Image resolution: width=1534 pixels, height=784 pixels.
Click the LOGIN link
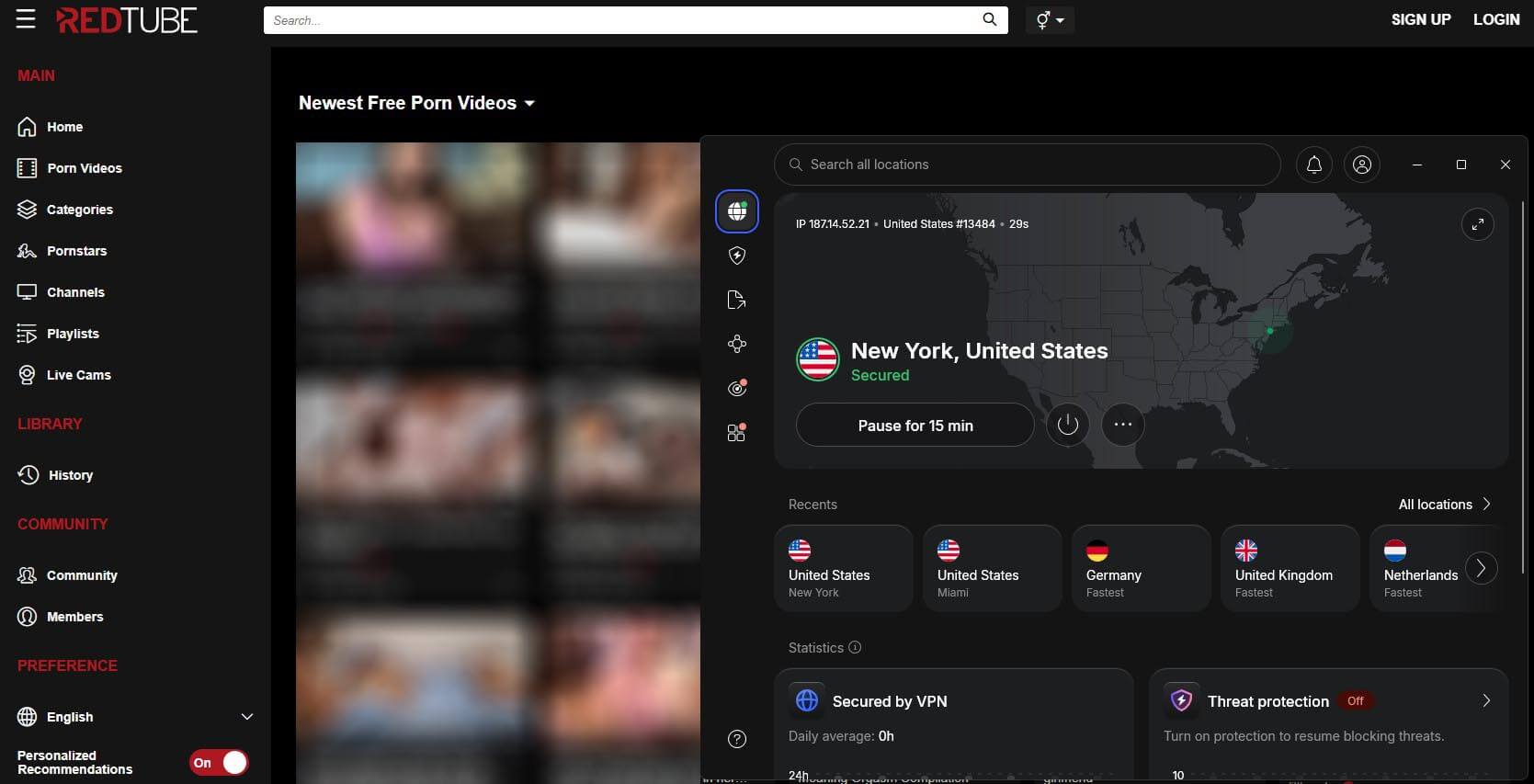click(1496, 19)
